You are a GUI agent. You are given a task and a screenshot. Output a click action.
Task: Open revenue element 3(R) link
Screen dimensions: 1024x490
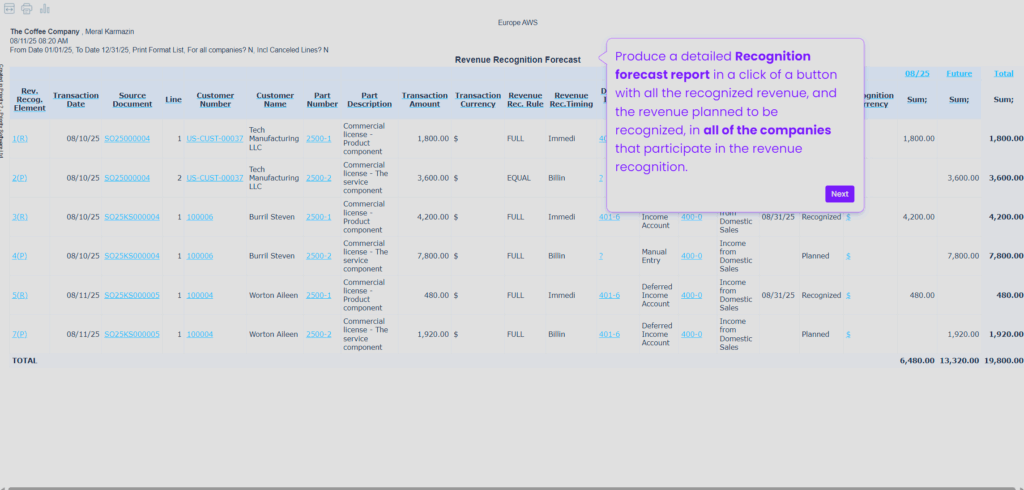coord(20,217)
